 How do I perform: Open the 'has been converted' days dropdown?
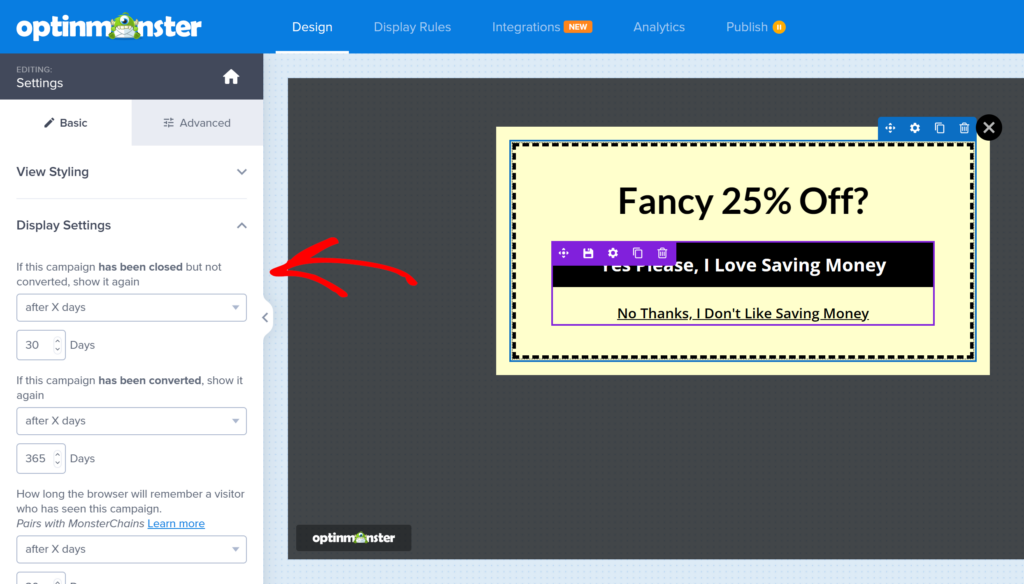coord(131,421)
